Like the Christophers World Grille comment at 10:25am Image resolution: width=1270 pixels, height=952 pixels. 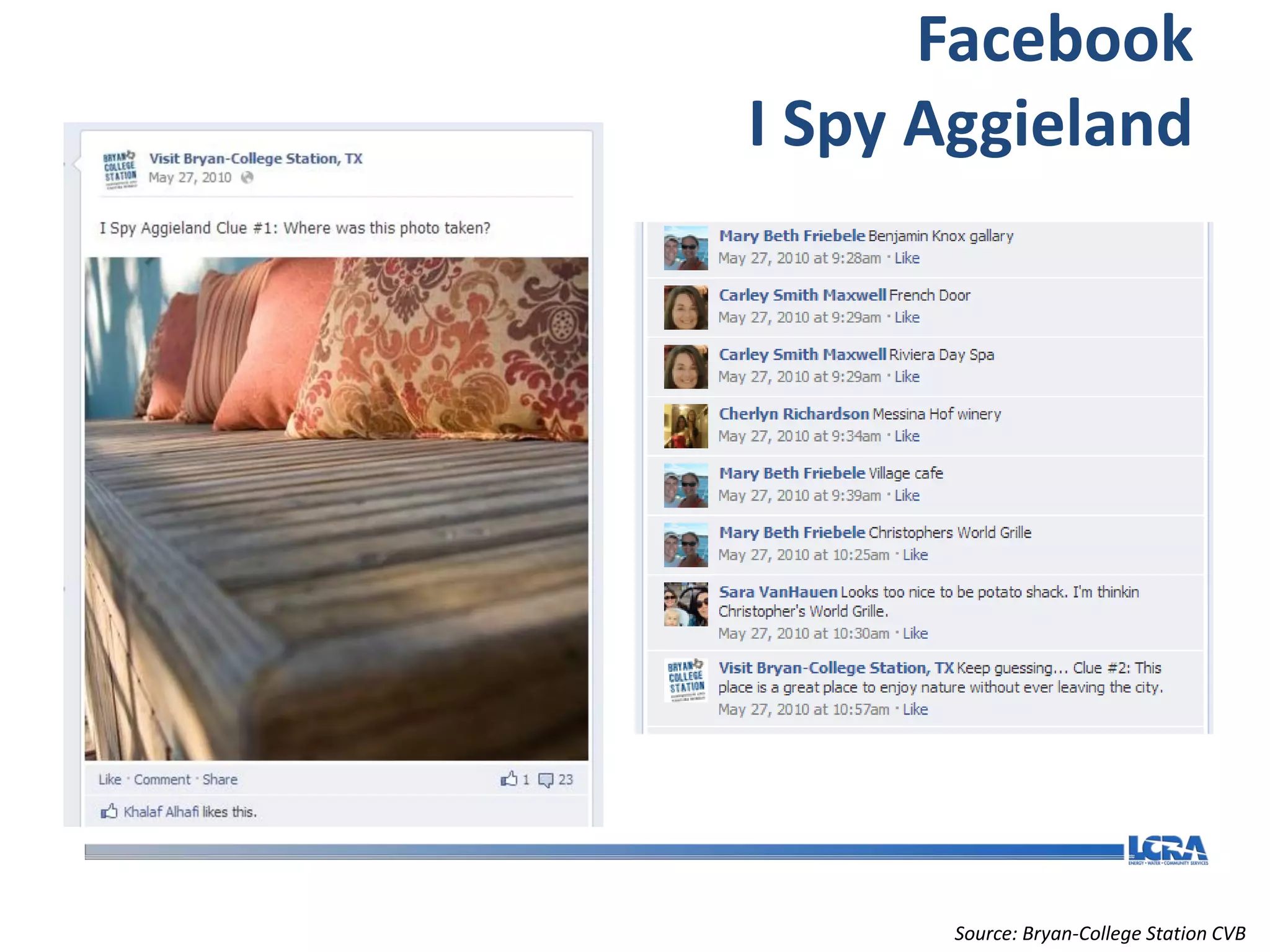click(915, 555)
